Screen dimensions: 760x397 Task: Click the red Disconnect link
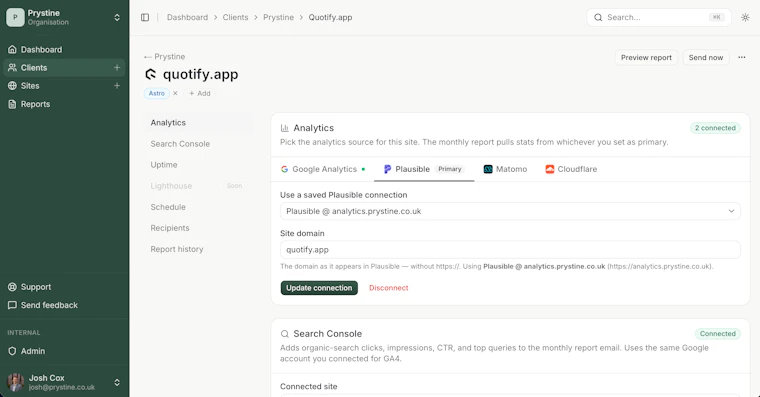(389, 288)
